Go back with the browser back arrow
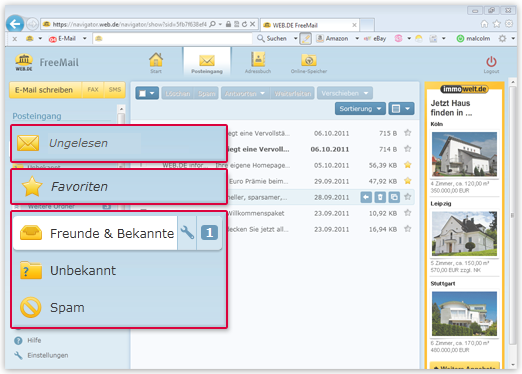 coord(15,24)
